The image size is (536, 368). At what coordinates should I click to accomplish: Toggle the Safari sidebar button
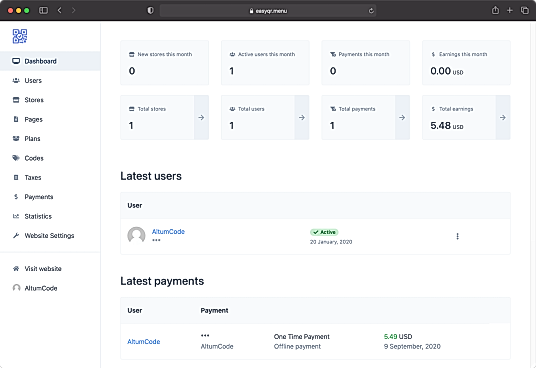(x=43, y=10)
